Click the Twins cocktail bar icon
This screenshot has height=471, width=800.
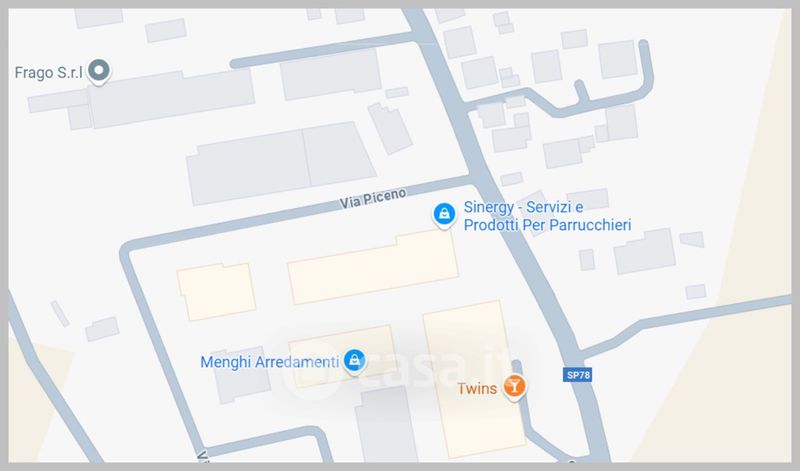[x=514, y=387]
